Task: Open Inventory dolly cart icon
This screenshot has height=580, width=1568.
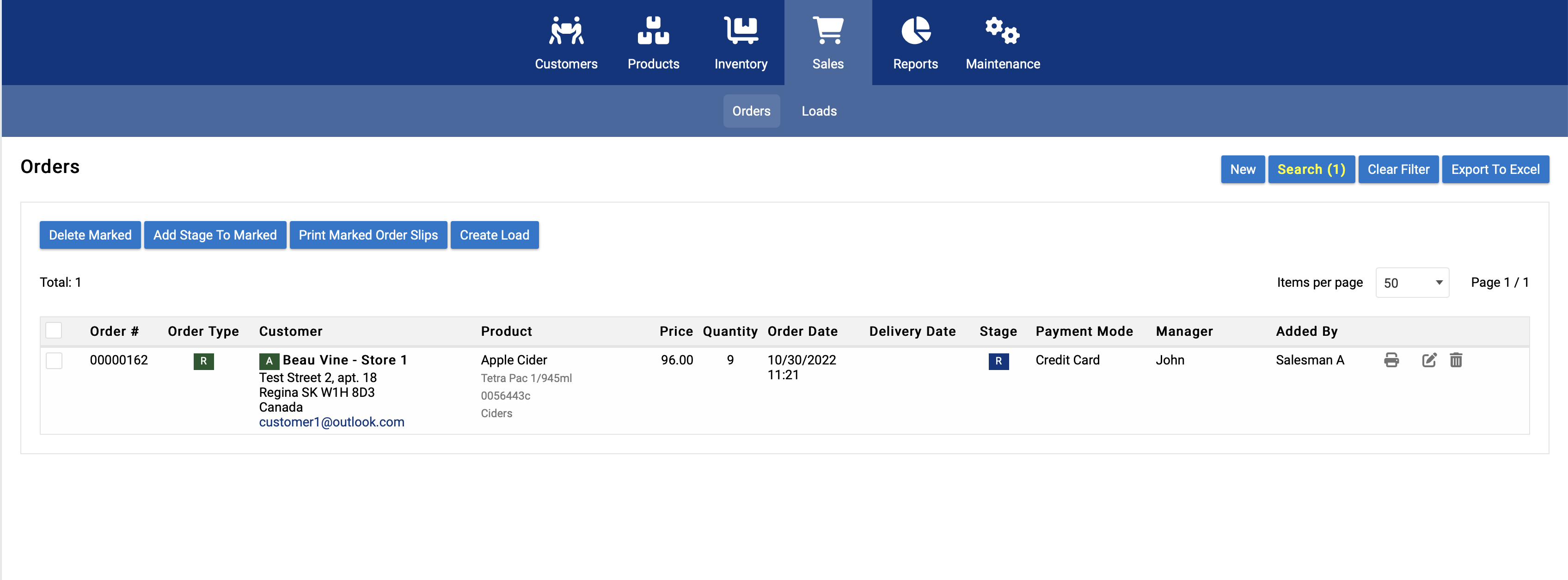Action: (740, 31)
